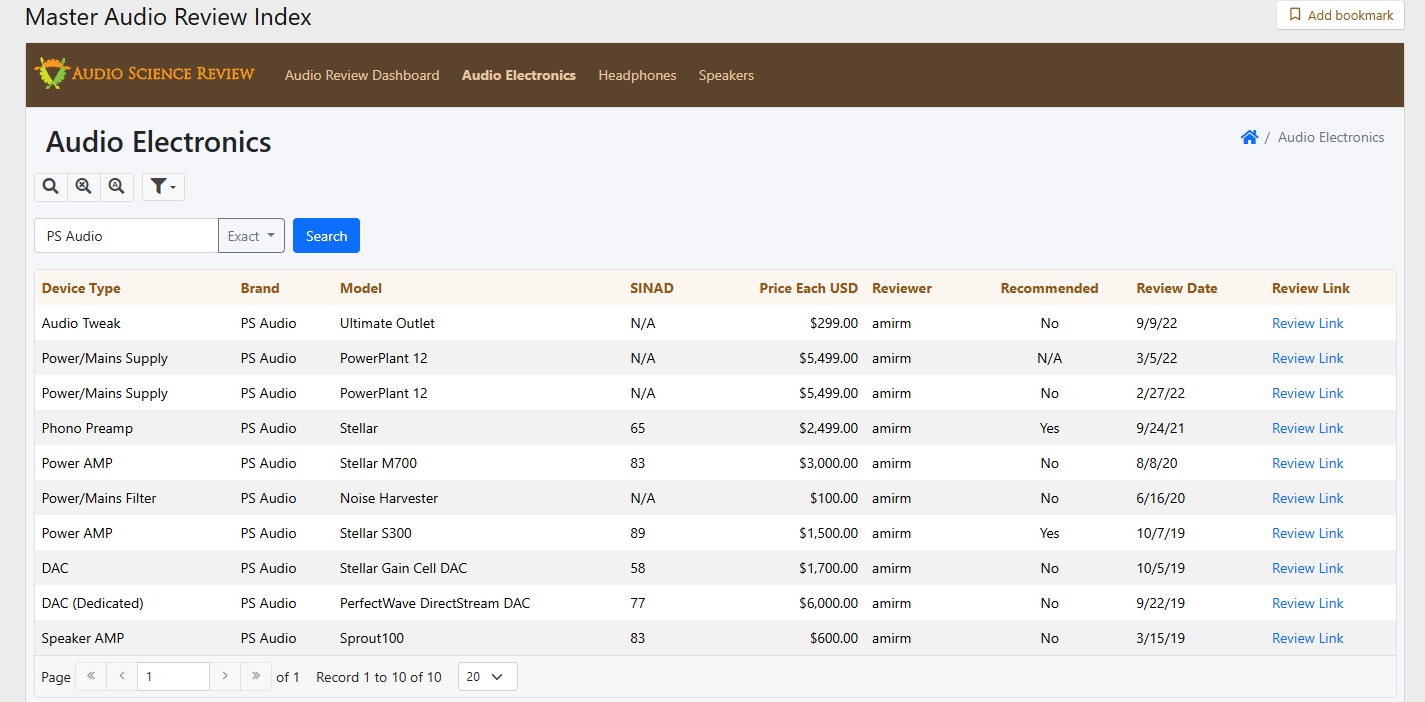The width and height of the screenshot is (1425, 702).
Task: Select the Audio Tweak device type cell
Action: click(x=81, y=323)
